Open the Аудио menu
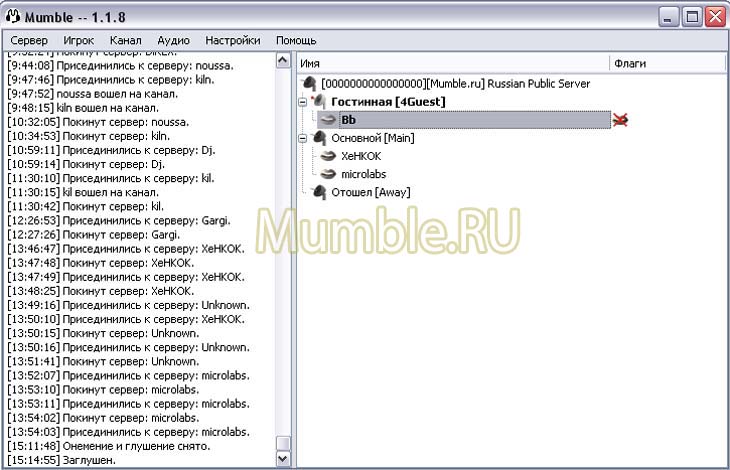The height and width of the screenshot is (470, 730). [173, 40]
